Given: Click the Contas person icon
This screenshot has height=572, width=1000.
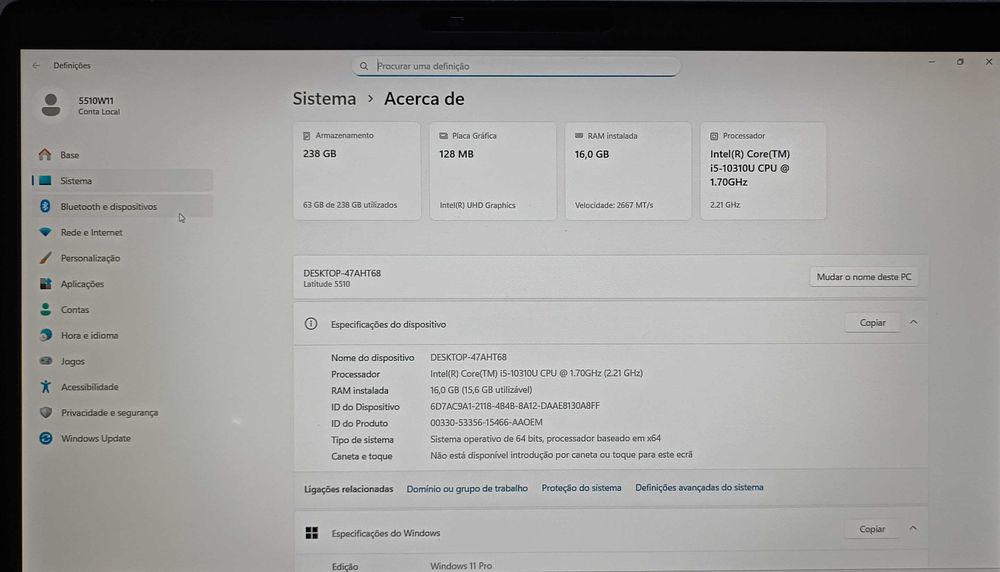Looking at the screenshot, I should point(45,309).
